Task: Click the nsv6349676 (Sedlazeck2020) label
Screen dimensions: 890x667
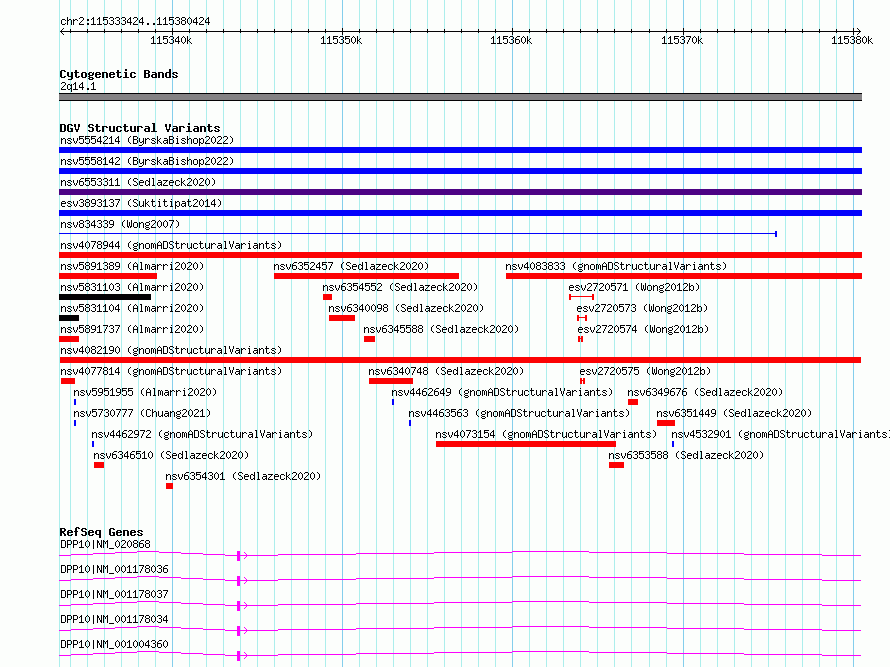Action: pyautogui.click(x=705, y=392)
